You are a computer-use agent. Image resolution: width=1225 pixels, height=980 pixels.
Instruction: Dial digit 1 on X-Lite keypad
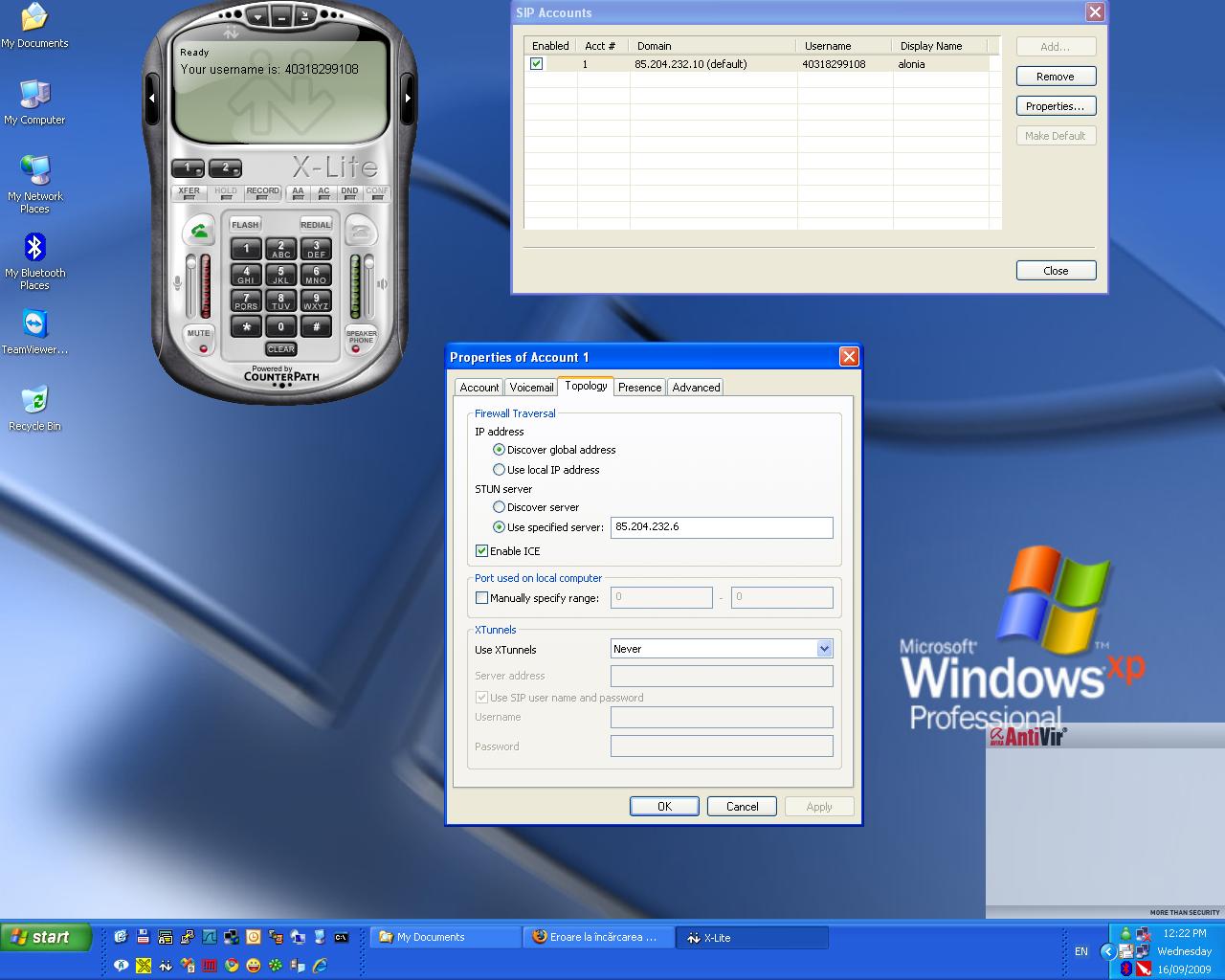pyautogui.click(x=246, y=249)
